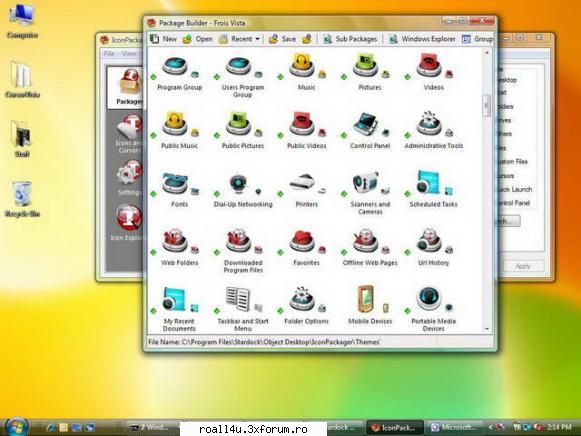Select Settings in IconPackager sidebar
The width and height of the screenshot is (581, 436).
pyautogui.click(x=128, y=178)
